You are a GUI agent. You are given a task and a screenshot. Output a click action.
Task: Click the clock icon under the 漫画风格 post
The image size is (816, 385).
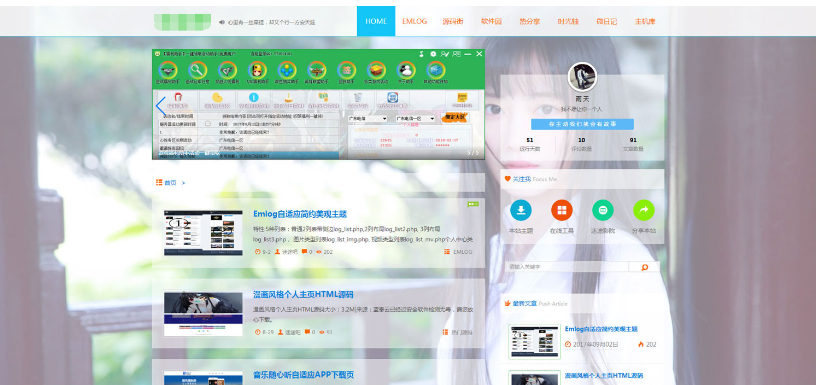258,332
